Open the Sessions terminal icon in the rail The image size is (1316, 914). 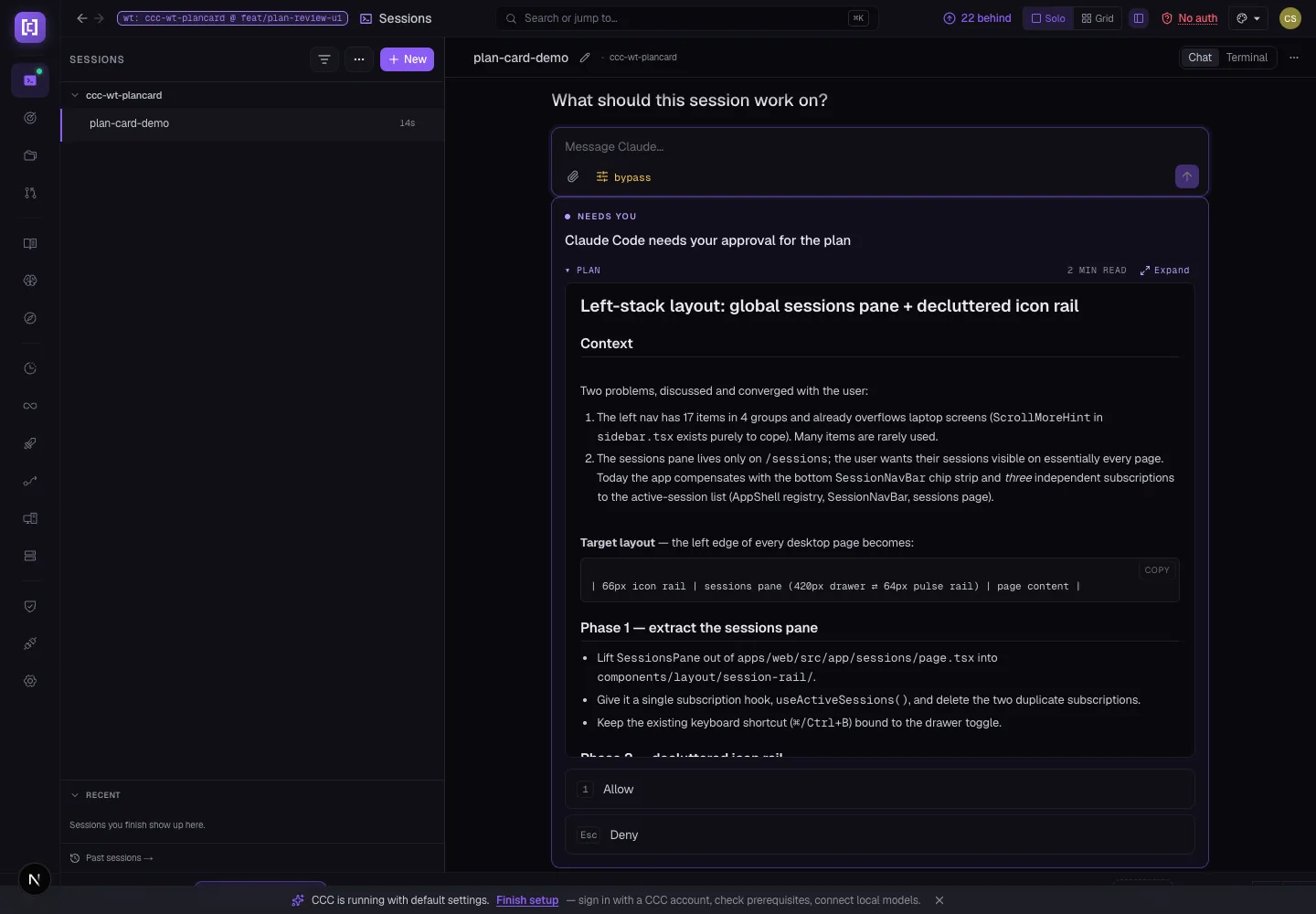(30, 80)
